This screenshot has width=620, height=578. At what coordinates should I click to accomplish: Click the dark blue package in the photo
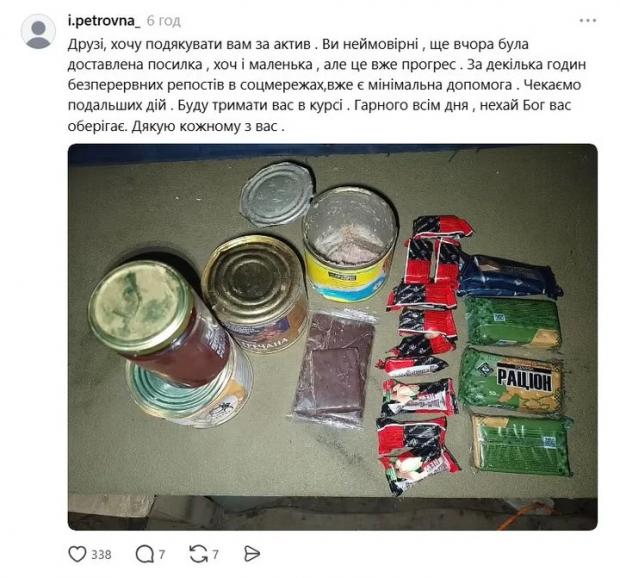click(510, 277)
